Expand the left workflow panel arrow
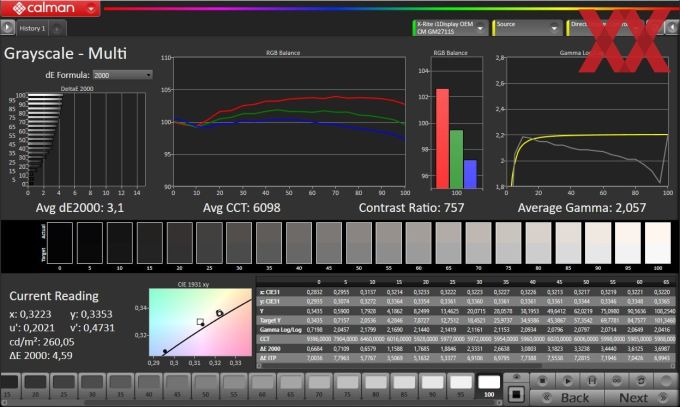This screenshot has width=680, height=407. tap(7, 27)
